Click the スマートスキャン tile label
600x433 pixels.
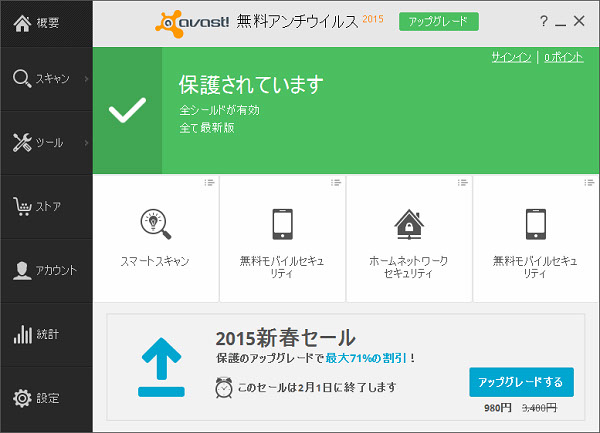(155, 261)
